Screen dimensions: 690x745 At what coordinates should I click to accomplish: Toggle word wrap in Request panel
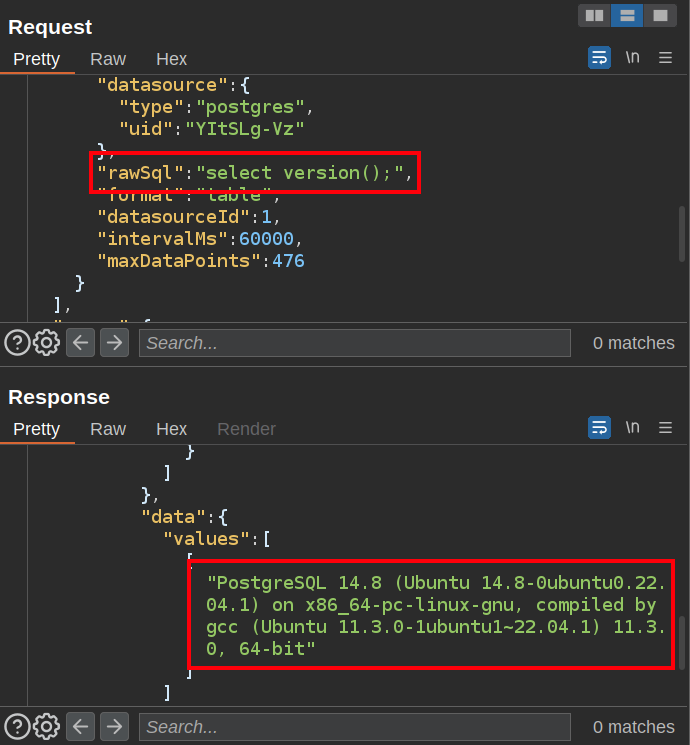(x=599, y=58)
